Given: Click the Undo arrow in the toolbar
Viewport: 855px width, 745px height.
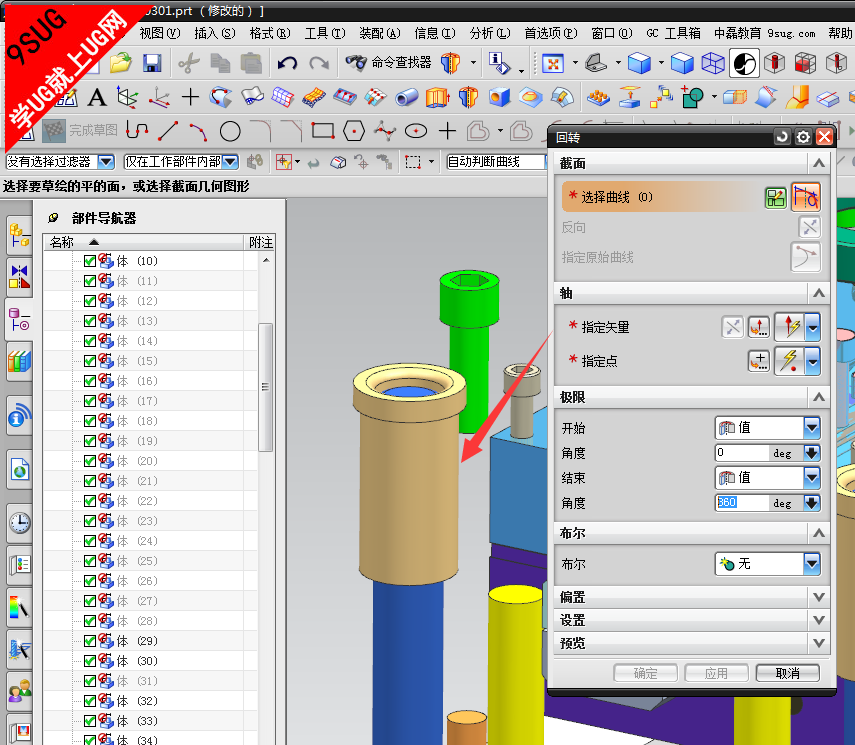Looking at the screenshot, I should [x=287, y=63].
